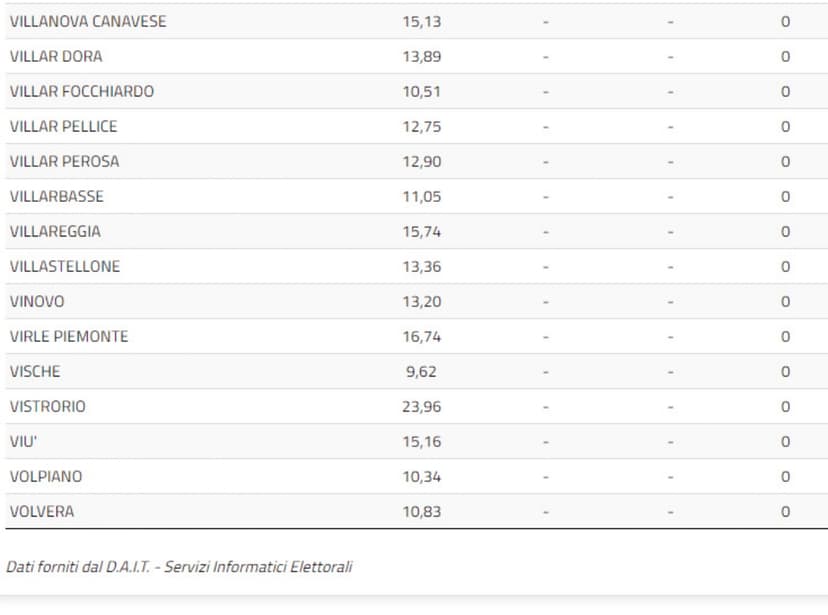The height and width of the screenshot is (615, 828).
Task: Select the VILLAR PEROSA row name
Action: [x=64, y=161]
